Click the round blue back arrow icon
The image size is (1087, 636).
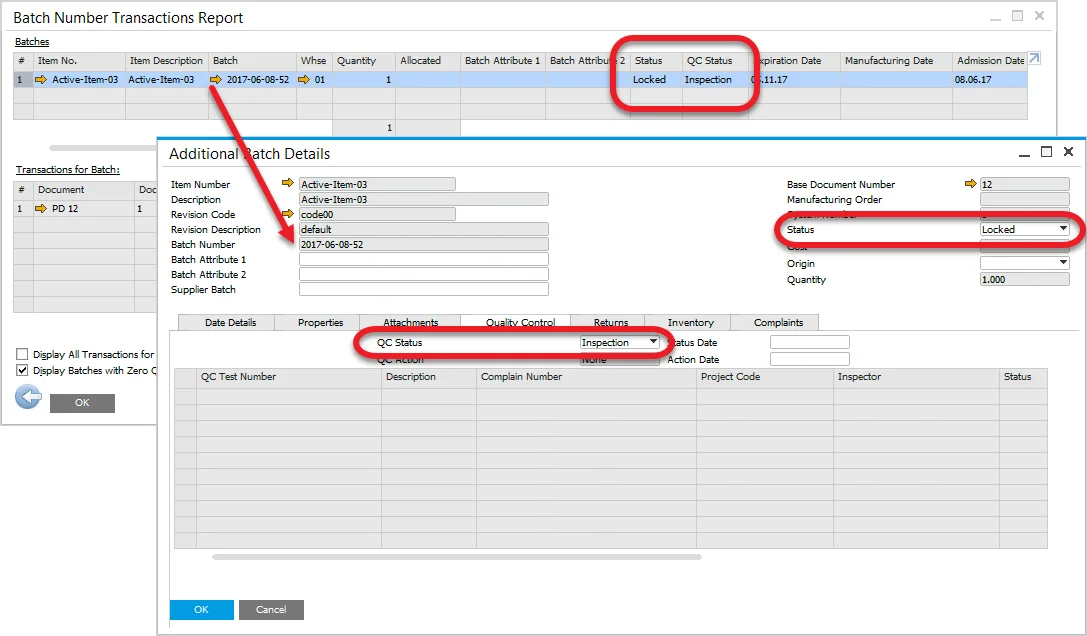click(x=27, y=398)
